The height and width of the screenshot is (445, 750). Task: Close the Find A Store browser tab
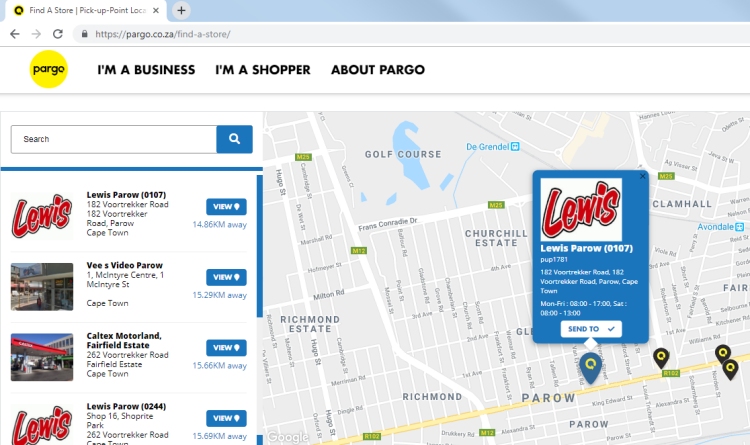pyautogui.click(x=156, y=10)
